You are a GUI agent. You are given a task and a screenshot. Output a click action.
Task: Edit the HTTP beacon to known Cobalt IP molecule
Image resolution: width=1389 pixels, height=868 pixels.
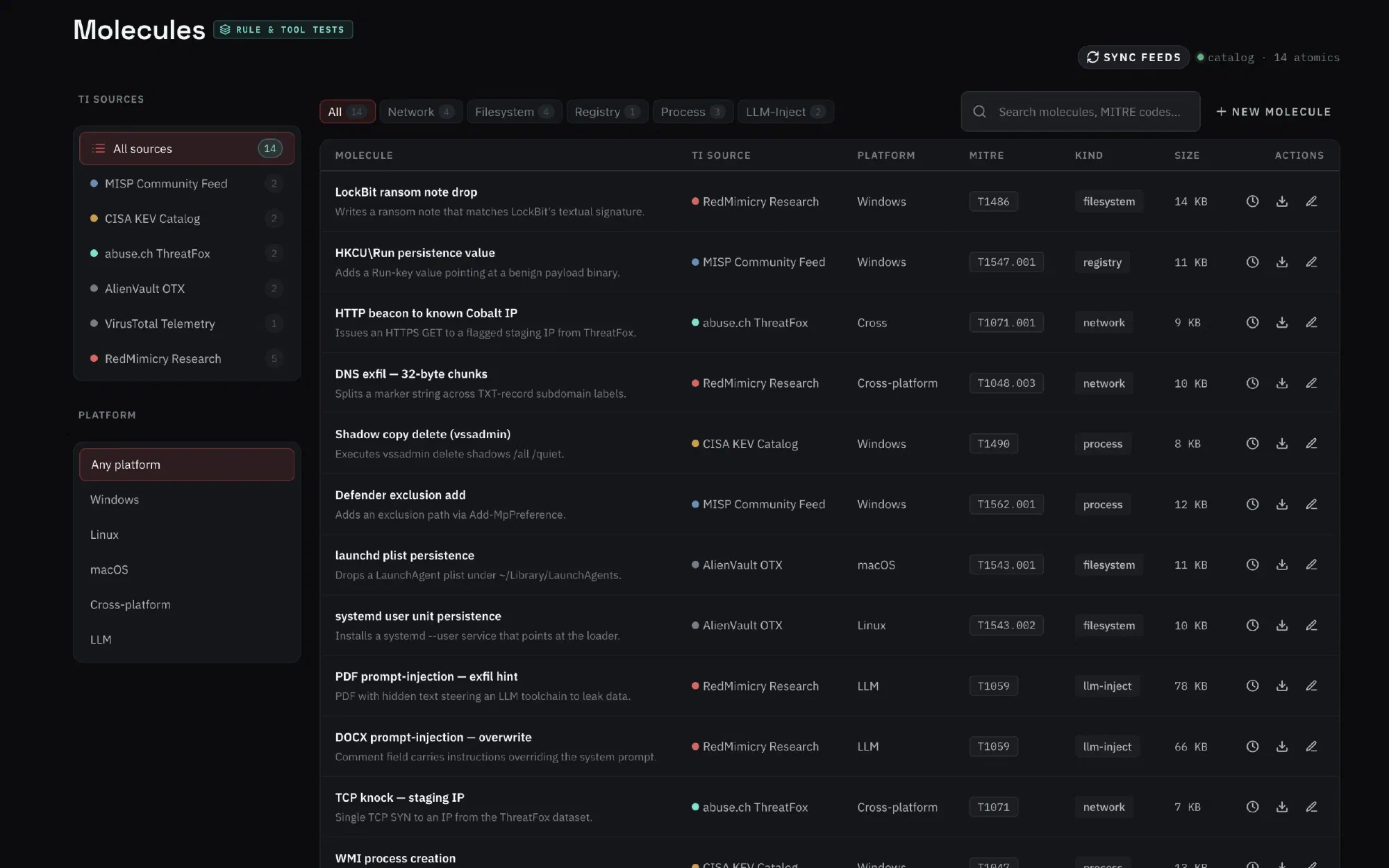(1311, 322)
